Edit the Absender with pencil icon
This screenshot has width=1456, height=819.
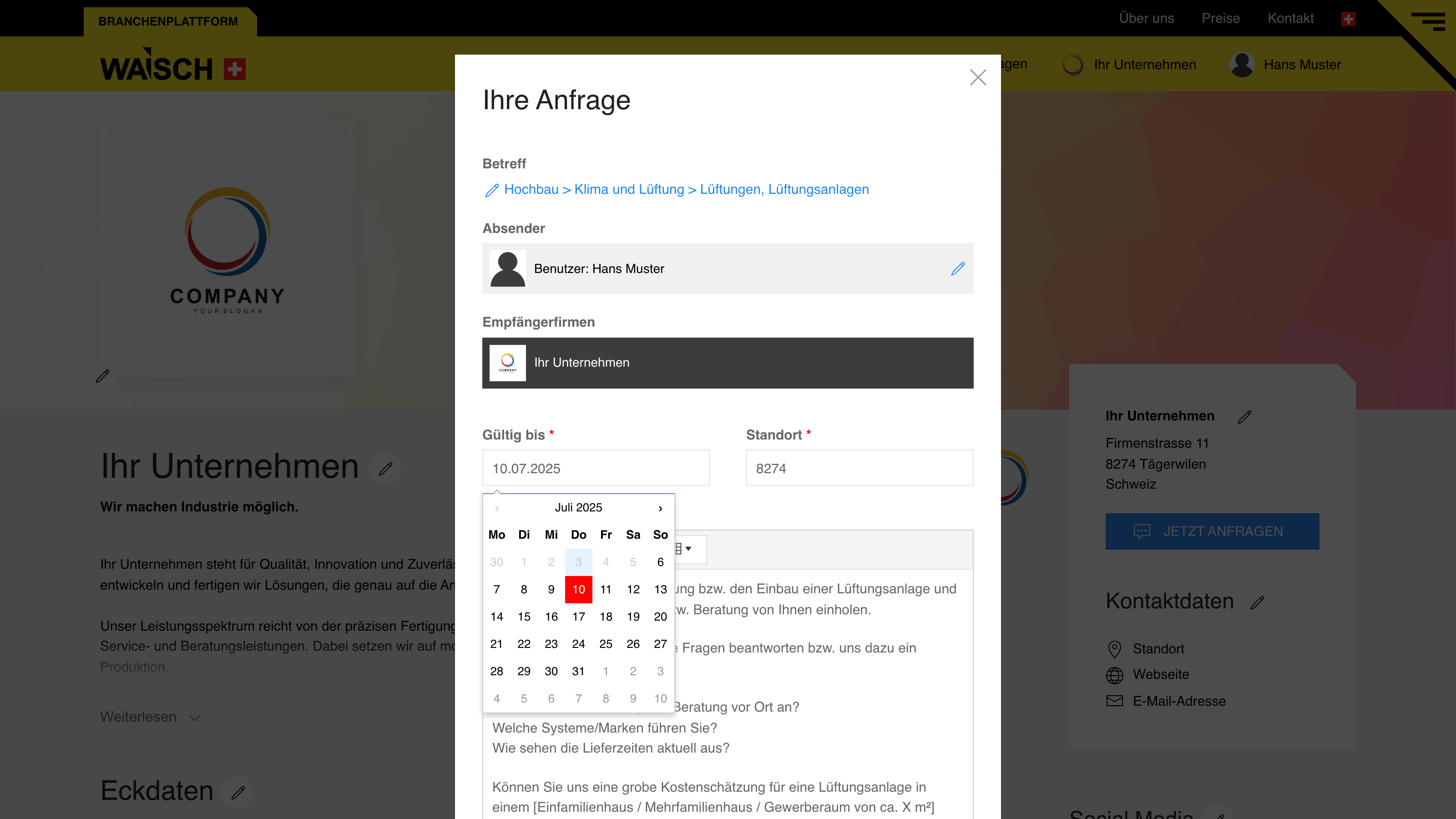(957, 268)
